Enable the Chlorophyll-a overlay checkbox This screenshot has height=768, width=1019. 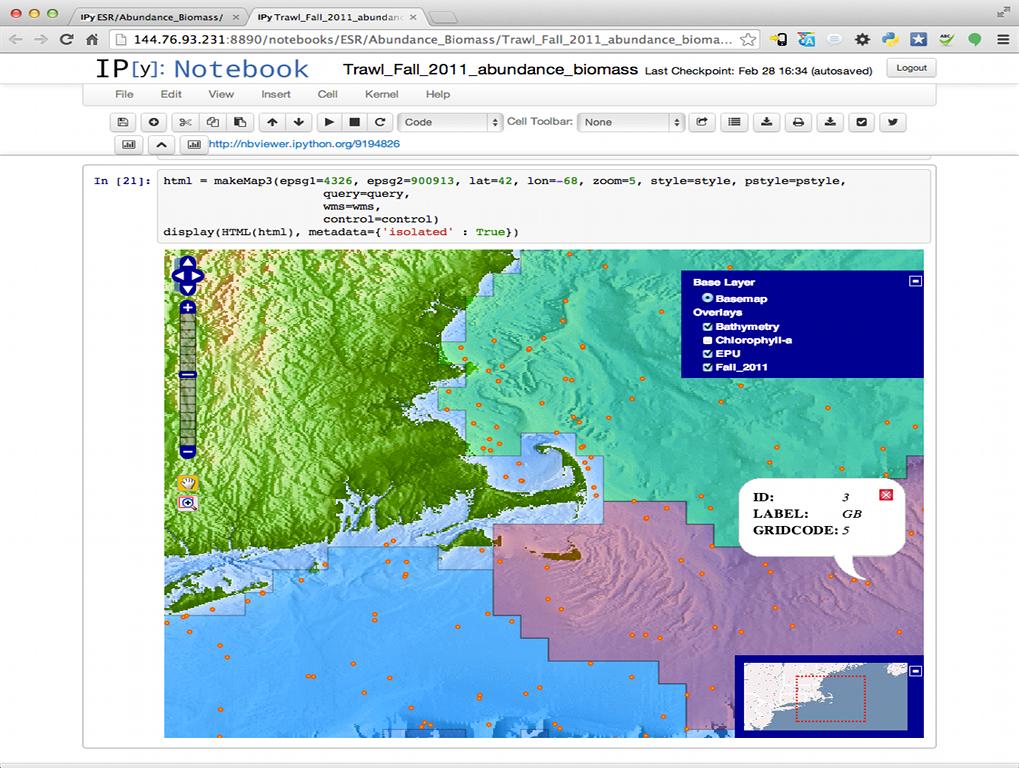708,340
